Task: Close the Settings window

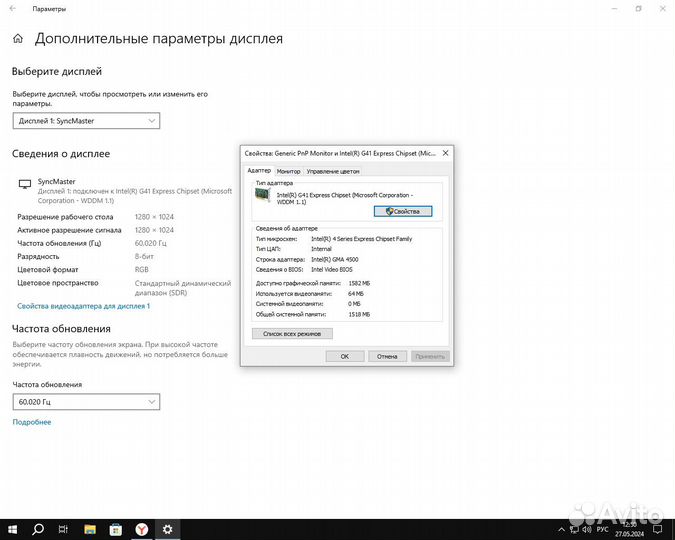Action: [663, 9]
